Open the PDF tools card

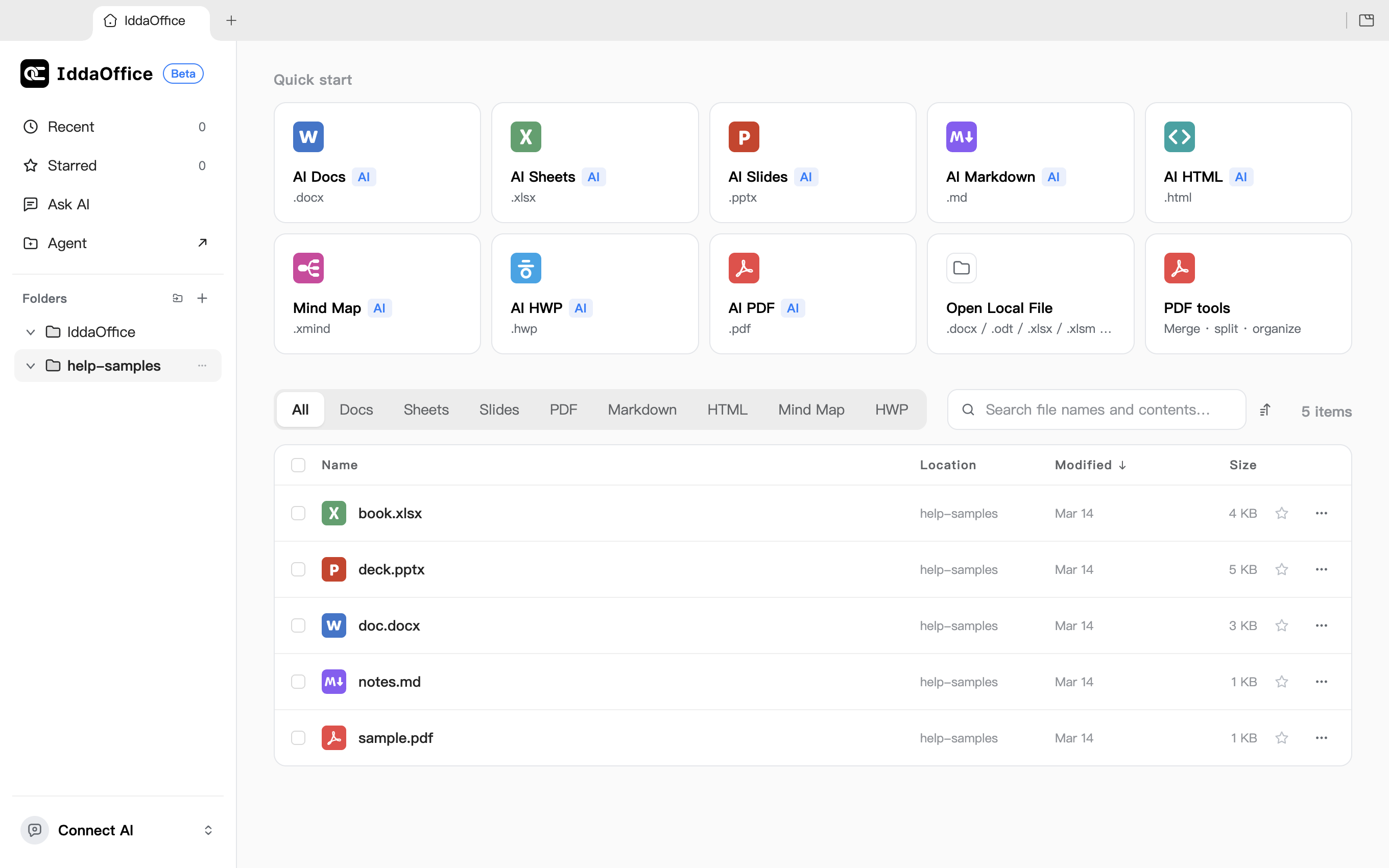click(x=1248, y=294)
